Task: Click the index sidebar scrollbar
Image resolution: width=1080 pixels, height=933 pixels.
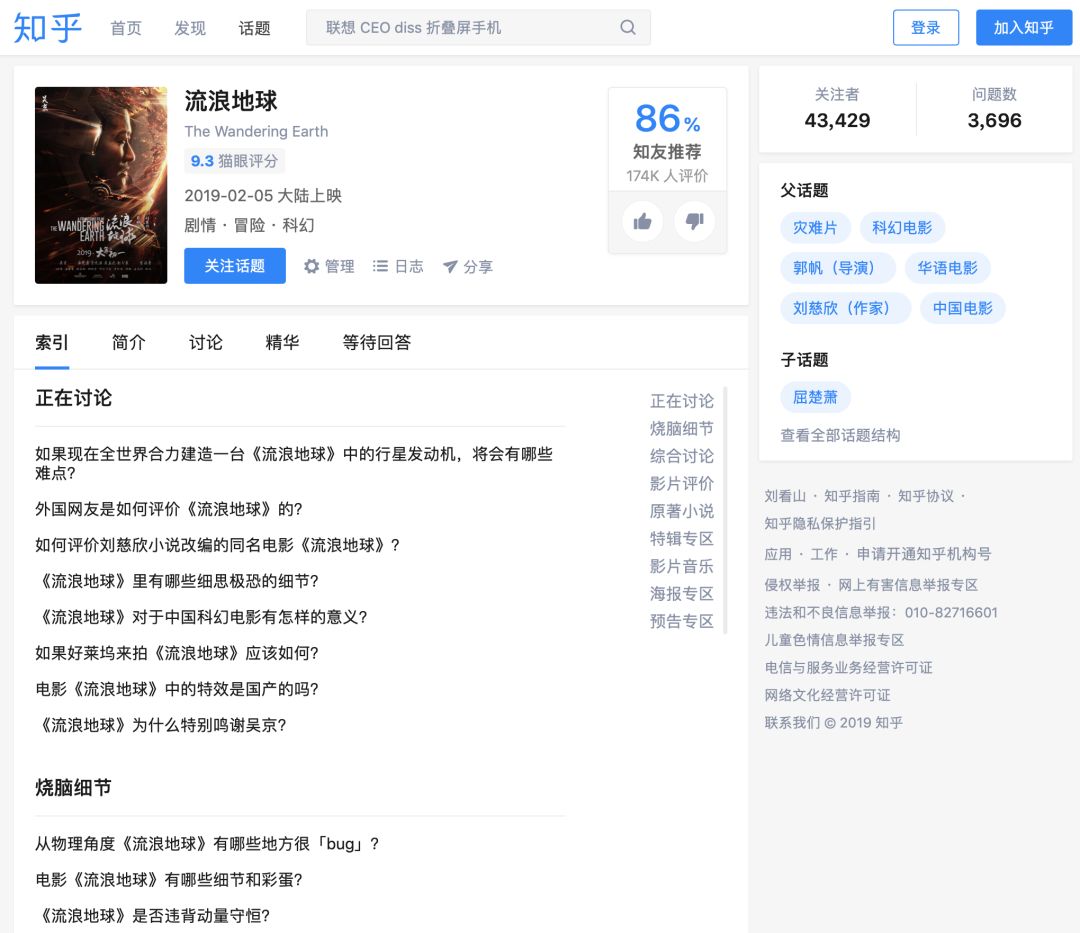Action: (x=725, y=510)
